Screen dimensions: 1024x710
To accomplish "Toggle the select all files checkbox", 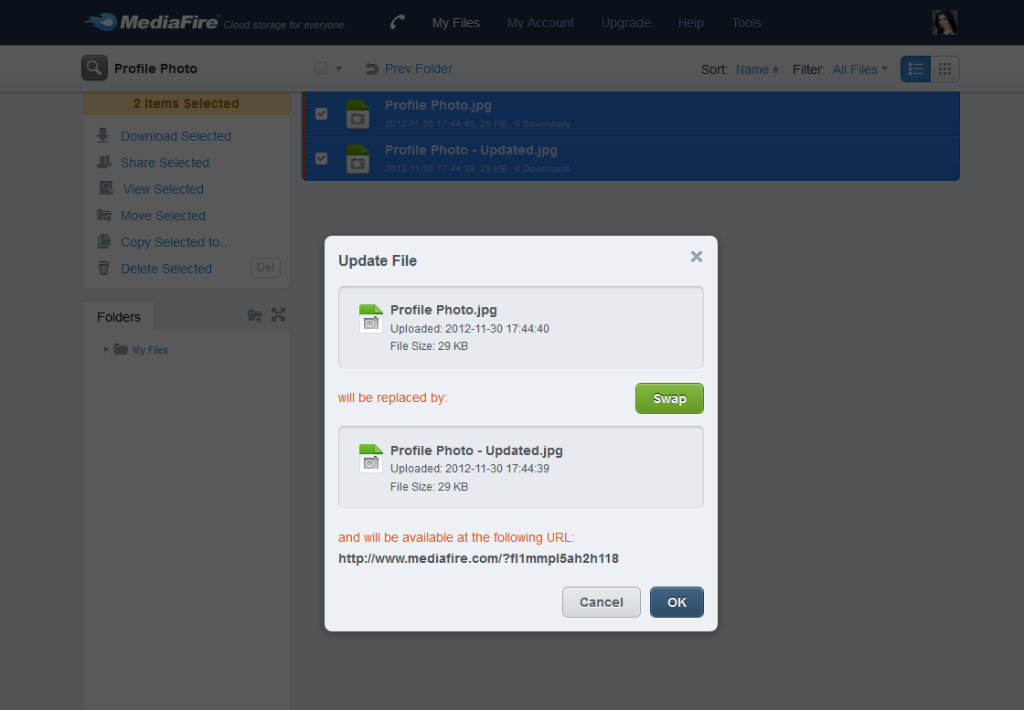I will pyautogui.click(x=321, y=69).
